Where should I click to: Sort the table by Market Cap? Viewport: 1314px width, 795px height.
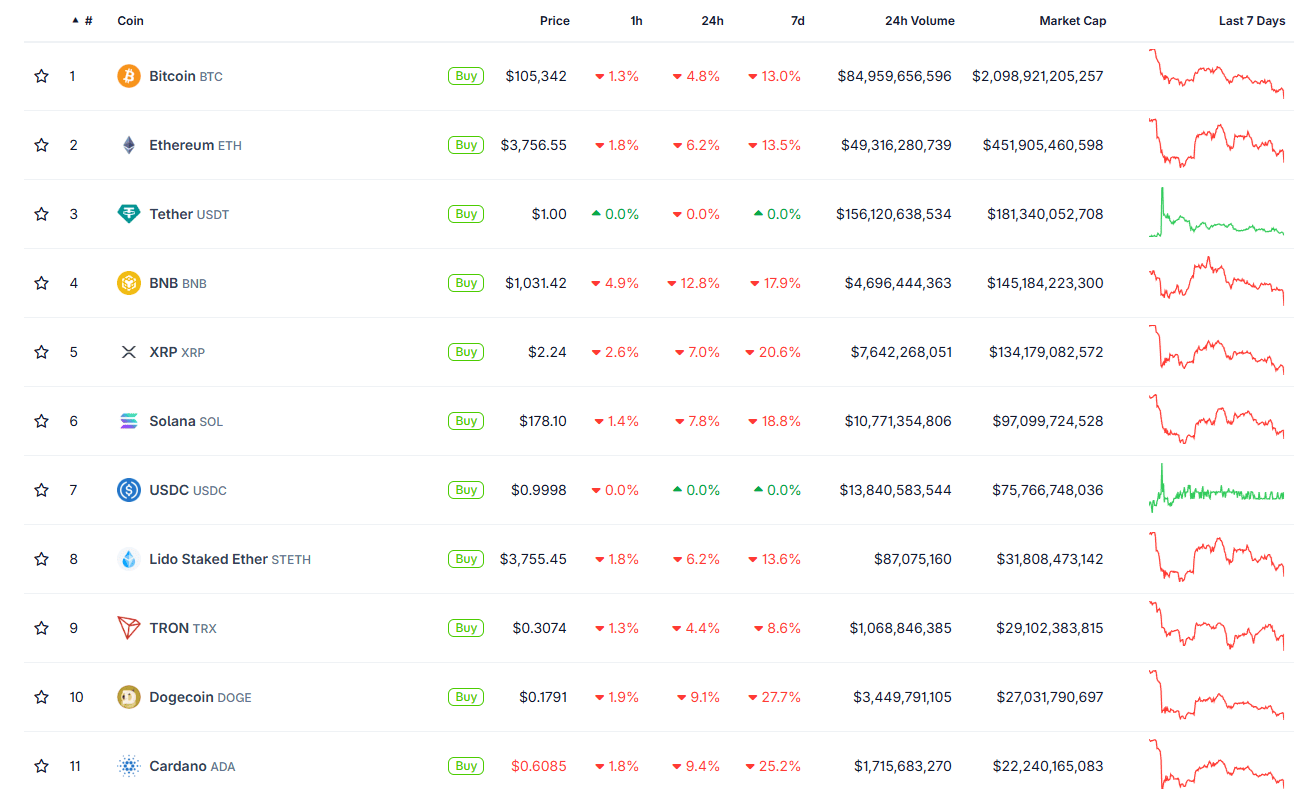pyautogui.click(x=1072, y=20)
